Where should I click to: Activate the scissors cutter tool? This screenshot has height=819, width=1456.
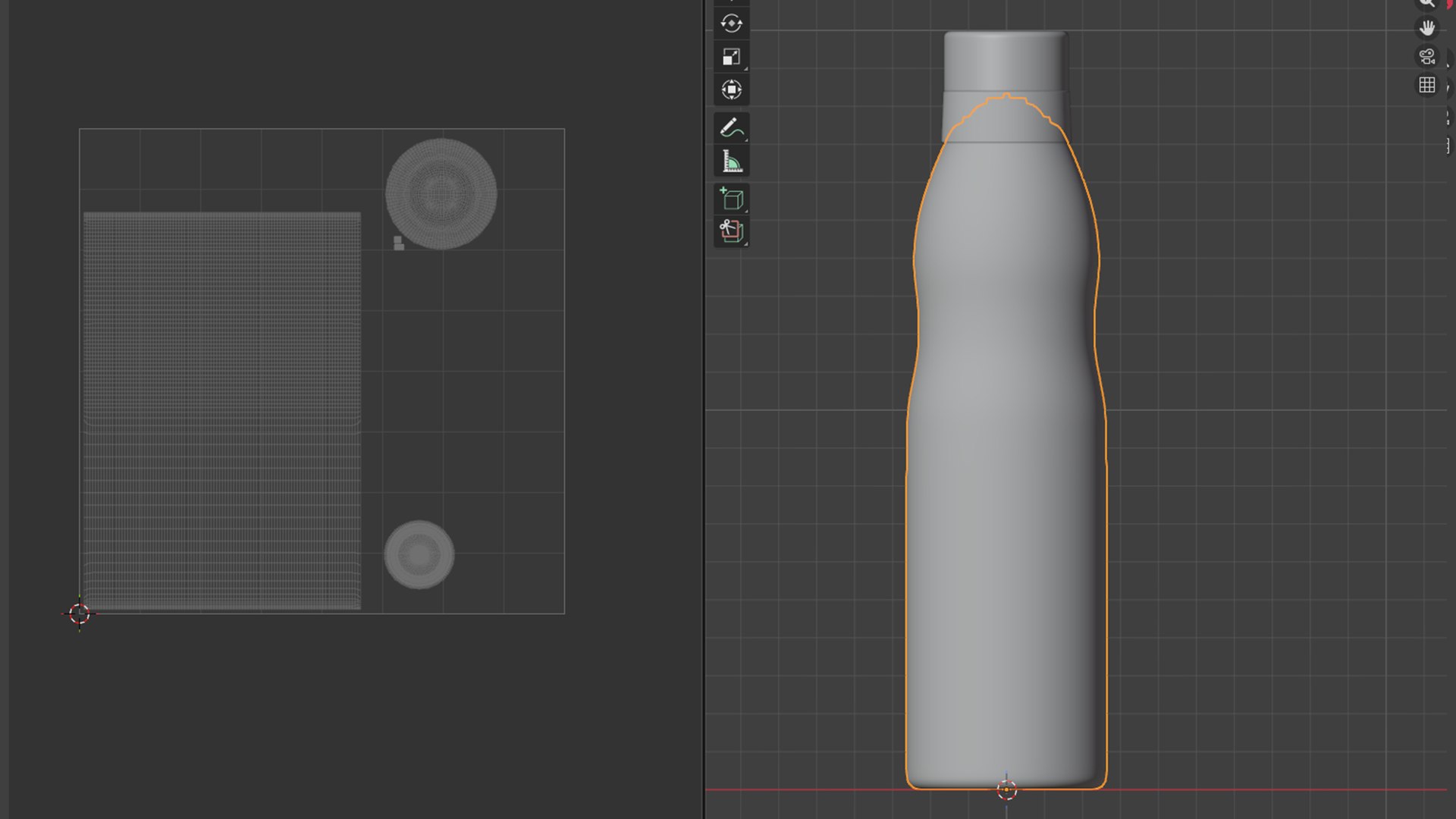tap(731, 231)
